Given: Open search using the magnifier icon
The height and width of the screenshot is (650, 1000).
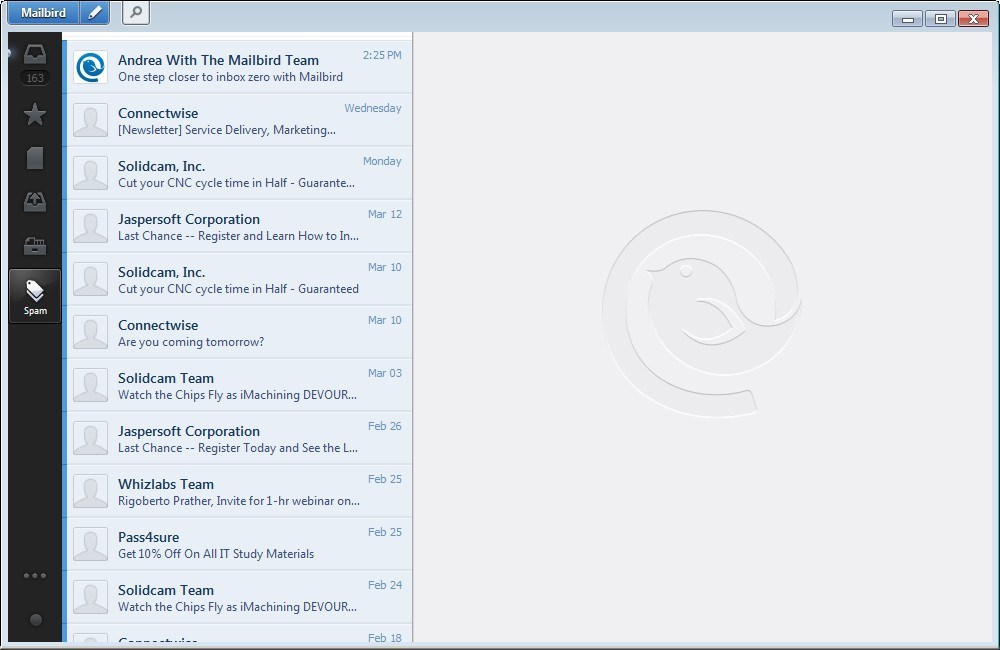Looking at the screenshot, I should tap(134, 13).
